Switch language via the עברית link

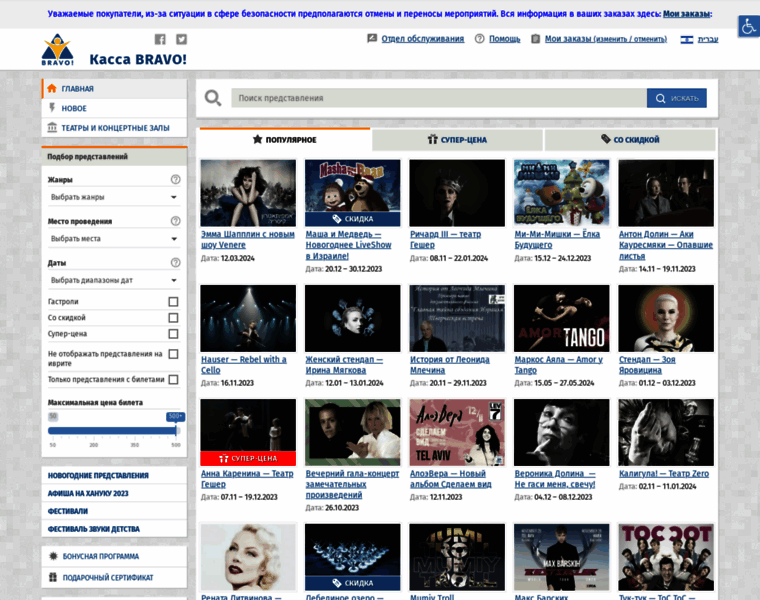(708, 39)
